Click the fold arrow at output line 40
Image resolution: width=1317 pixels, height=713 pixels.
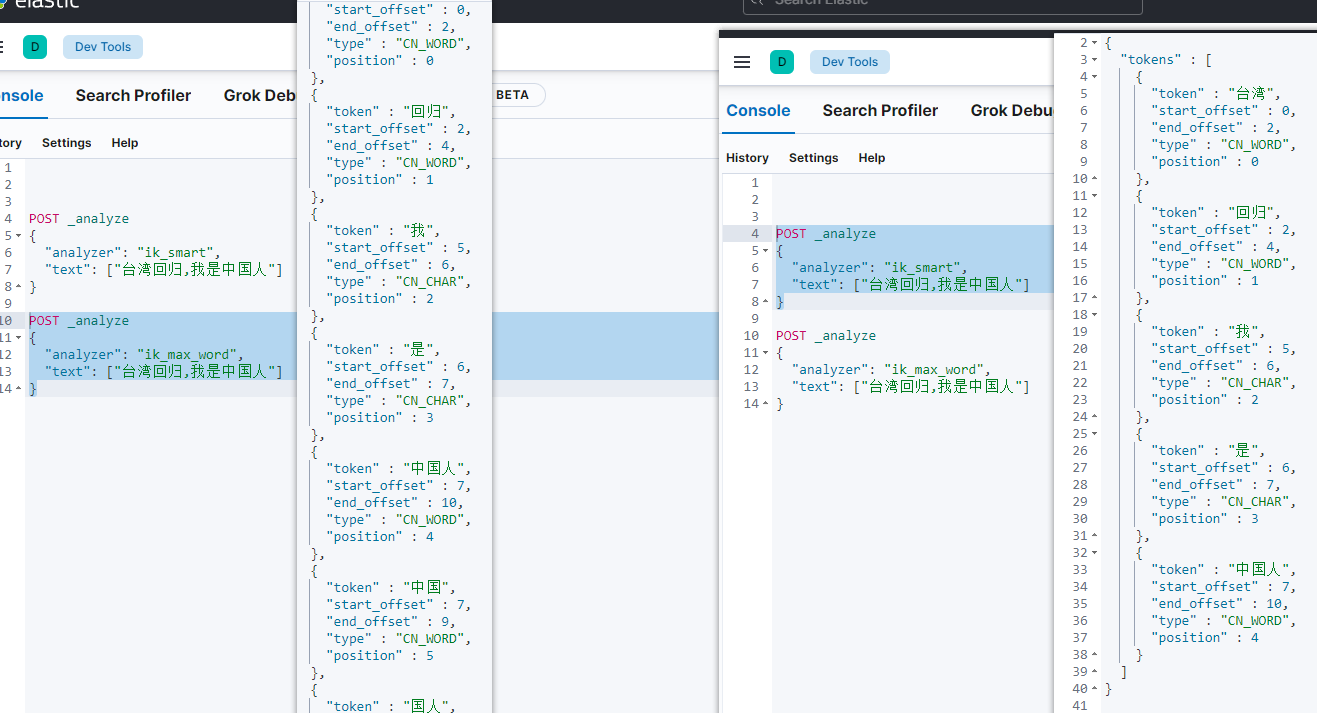pos(1095,689)
